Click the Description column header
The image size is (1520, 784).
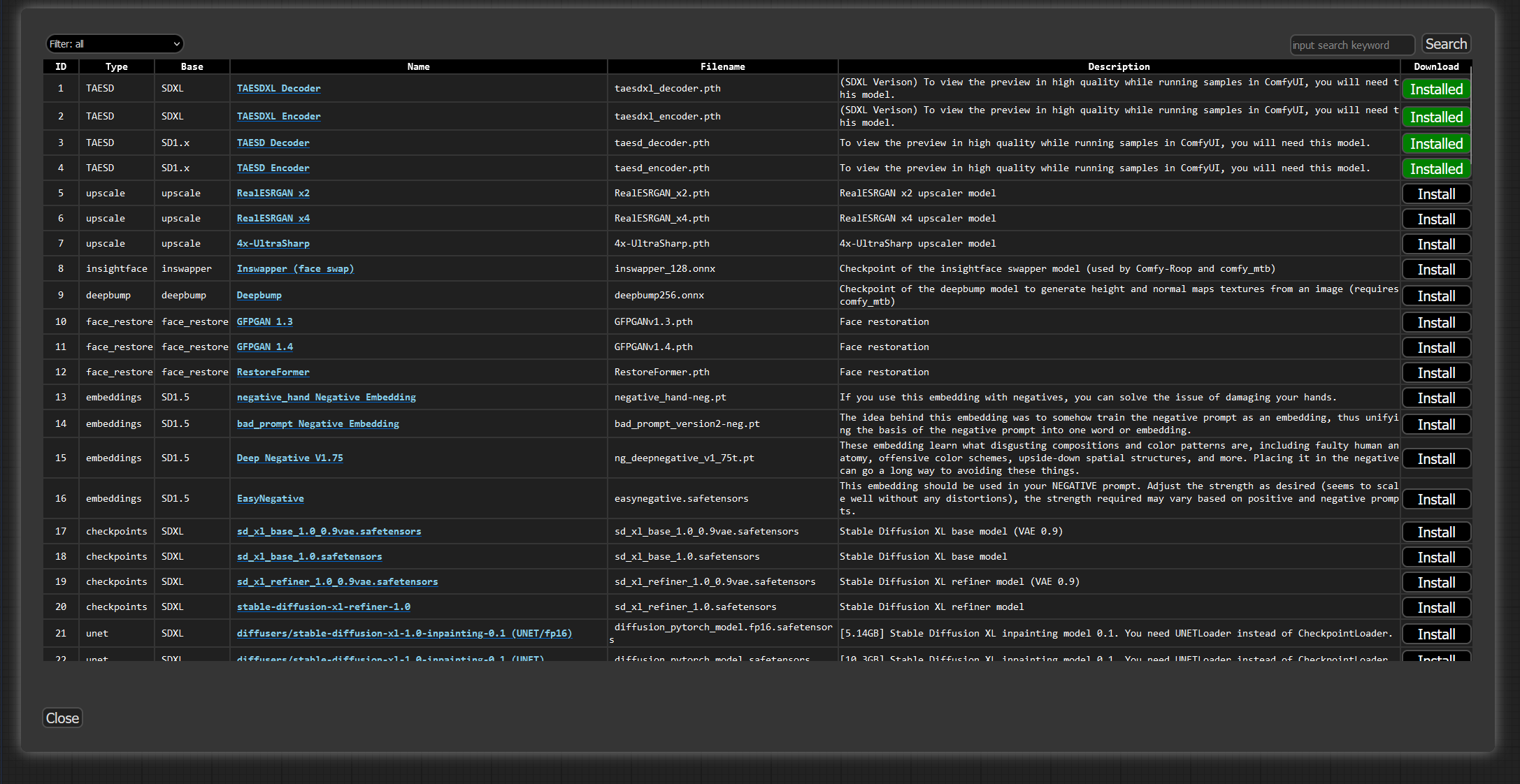pos(1119,66)
